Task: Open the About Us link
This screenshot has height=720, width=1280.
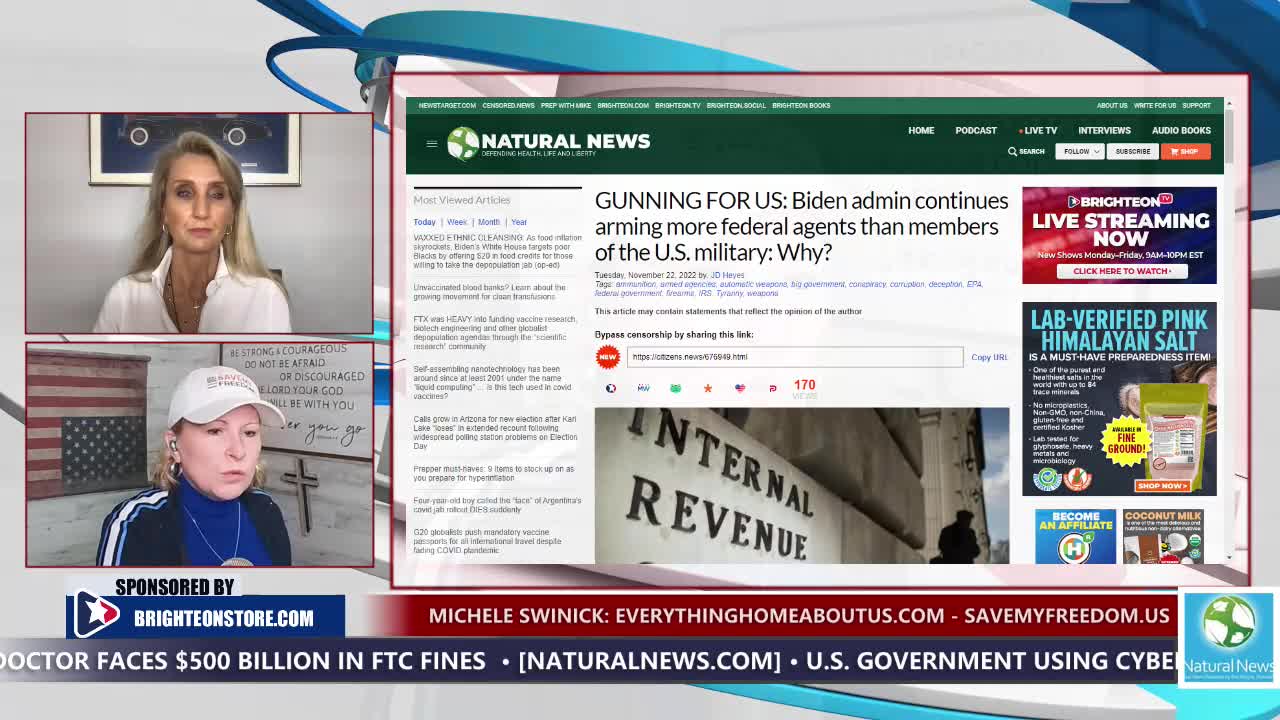Action: tap(1112, 105)
